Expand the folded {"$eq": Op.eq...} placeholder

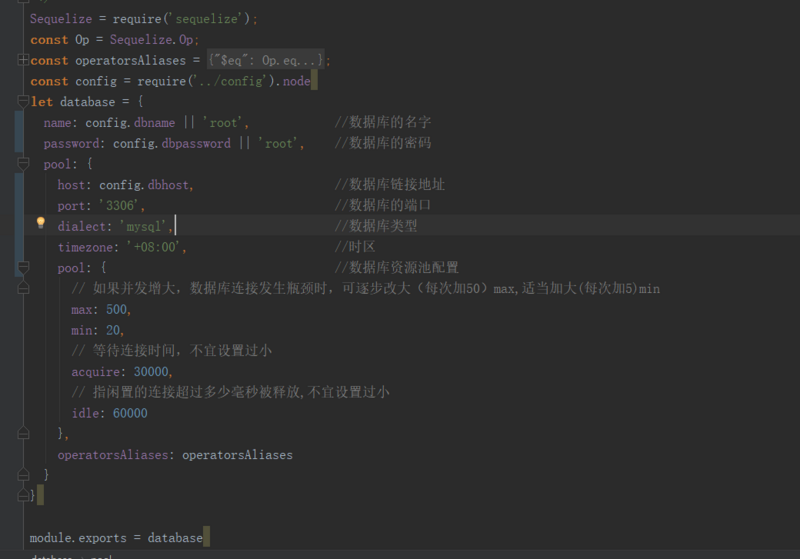click(x=266, y=60)
